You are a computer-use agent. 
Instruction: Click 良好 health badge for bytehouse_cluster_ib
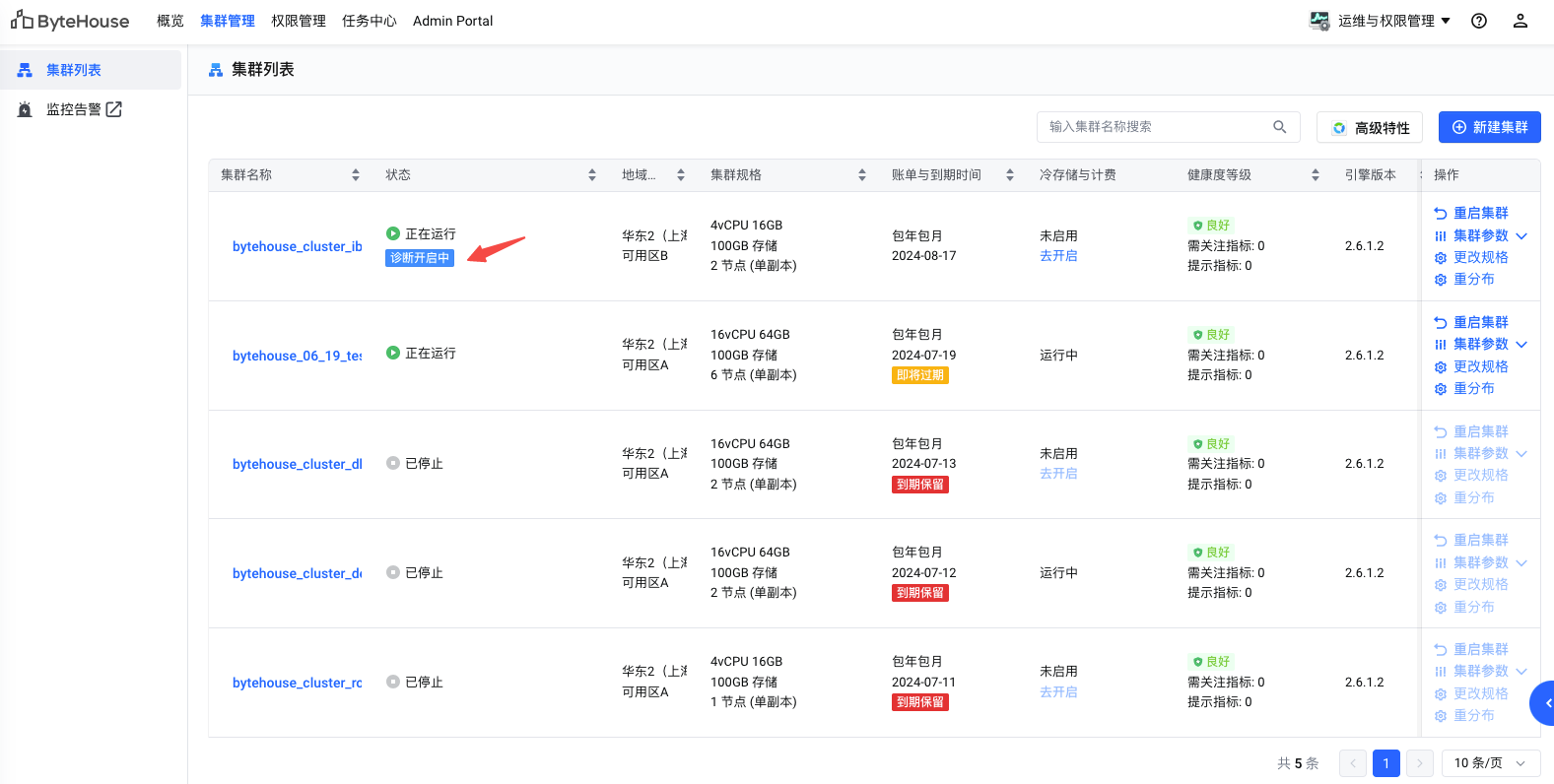1211,226
